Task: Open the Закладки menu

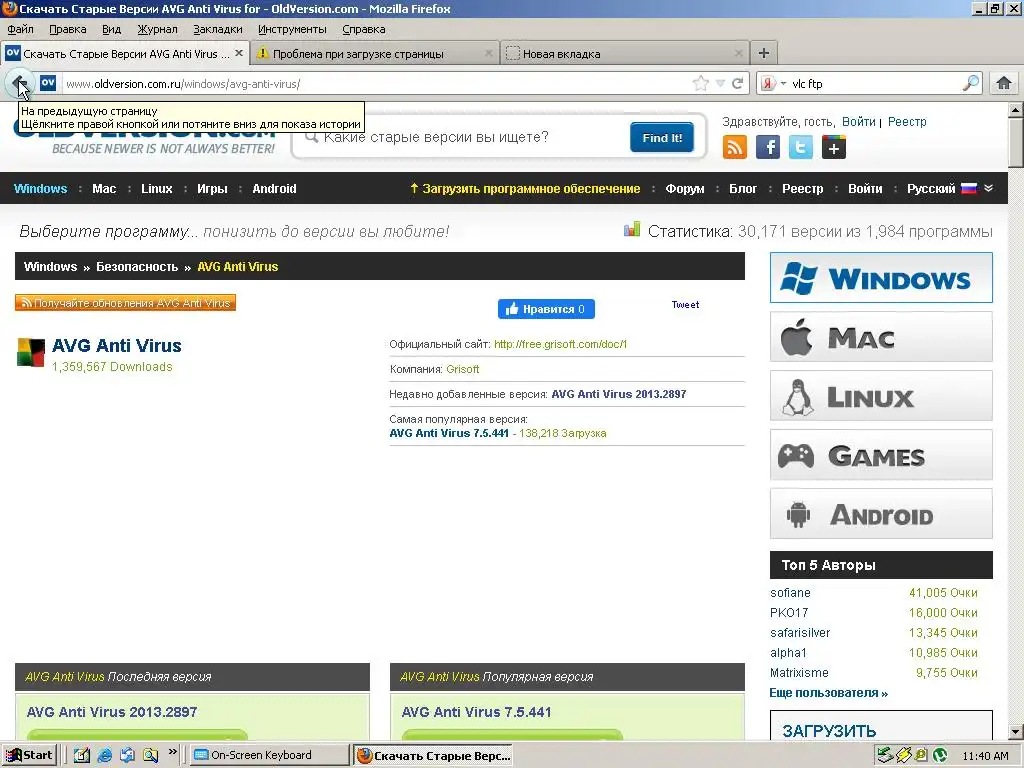Action: [217, 29]
